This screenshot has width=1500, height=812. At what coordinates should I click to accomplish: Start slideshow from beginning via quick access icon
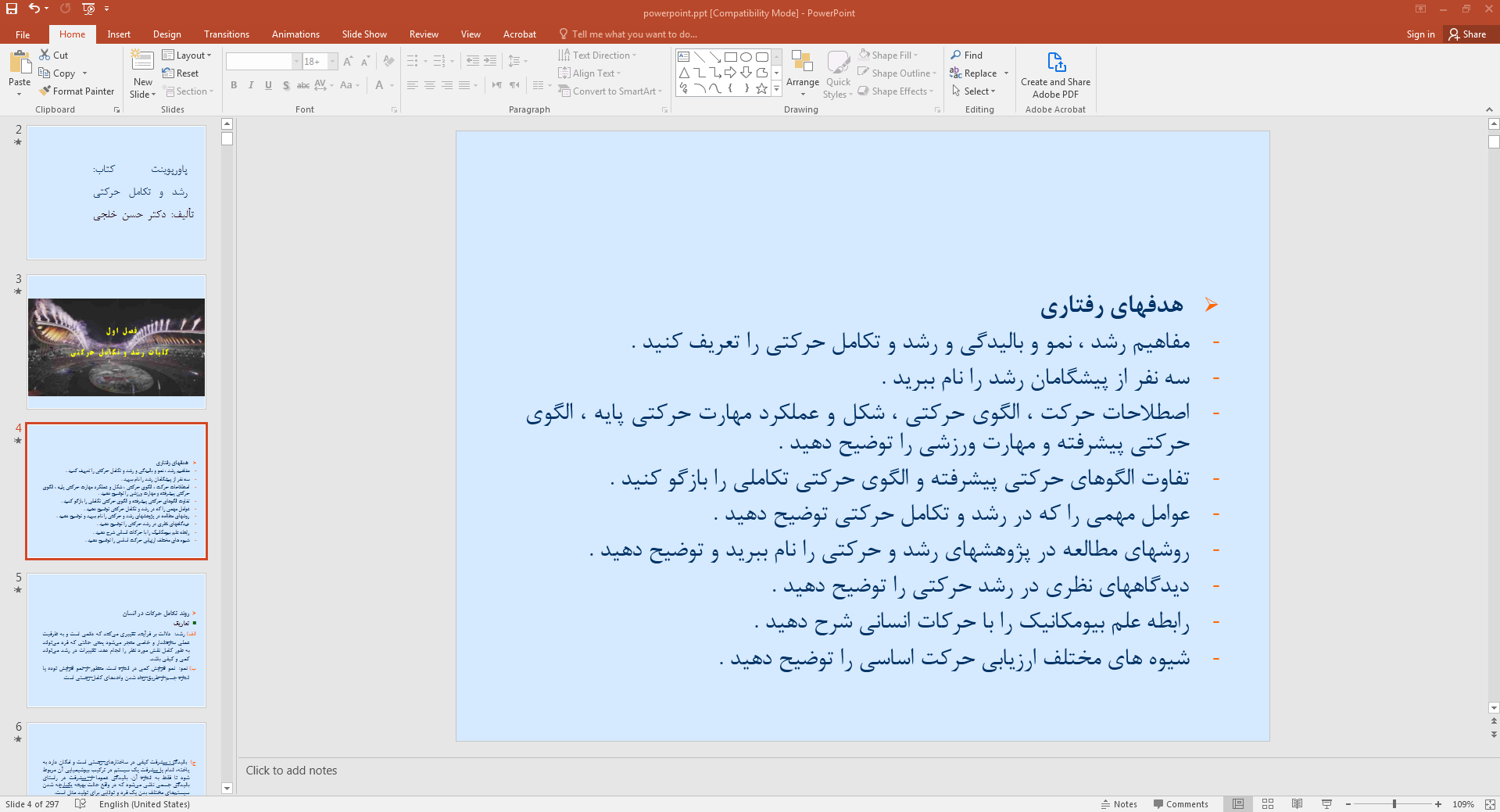point(88,9)
